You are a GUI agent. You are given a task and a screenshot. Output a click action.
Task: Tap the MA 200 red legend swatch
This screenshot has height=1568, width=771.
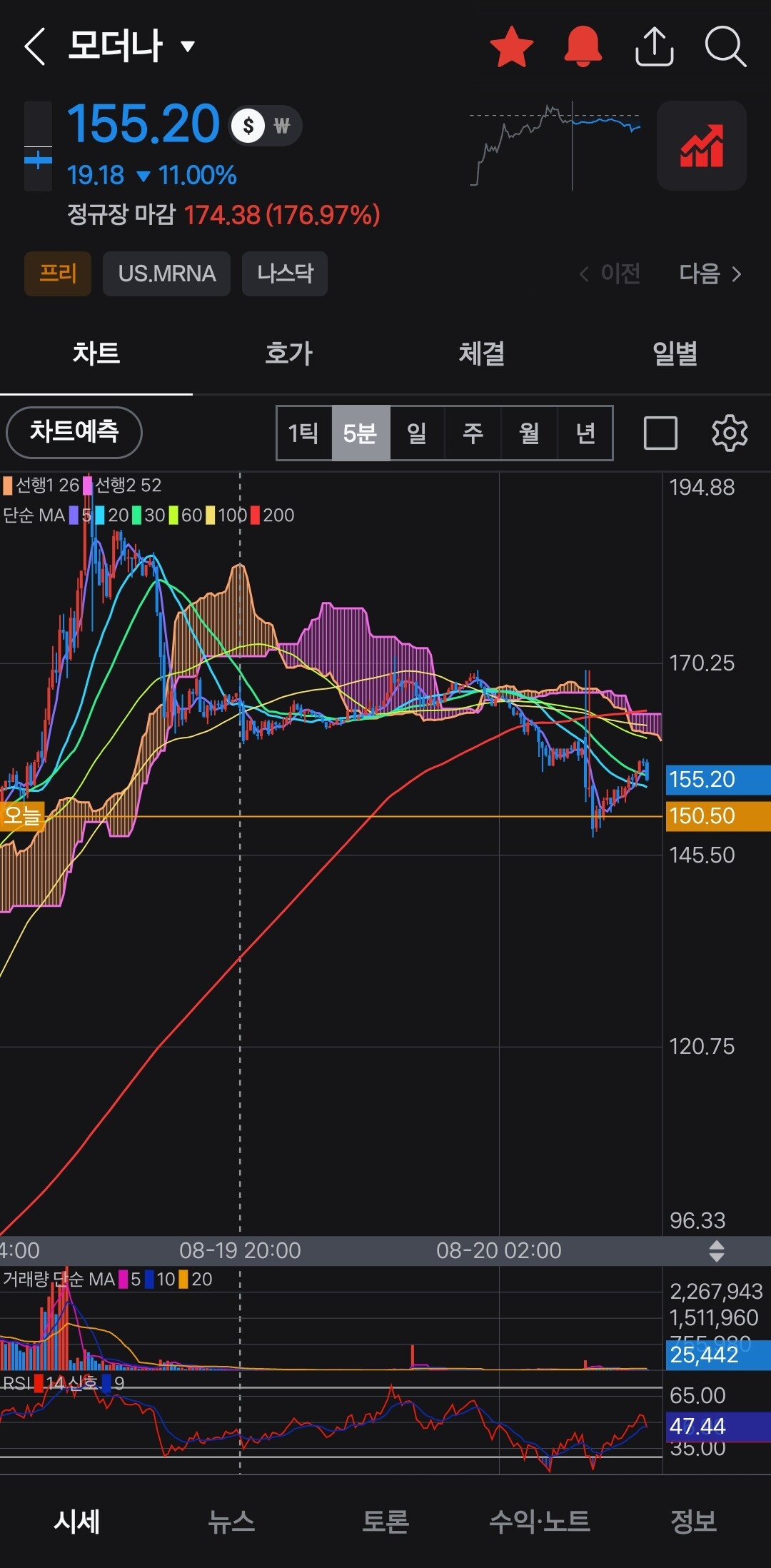click(255, 516)
